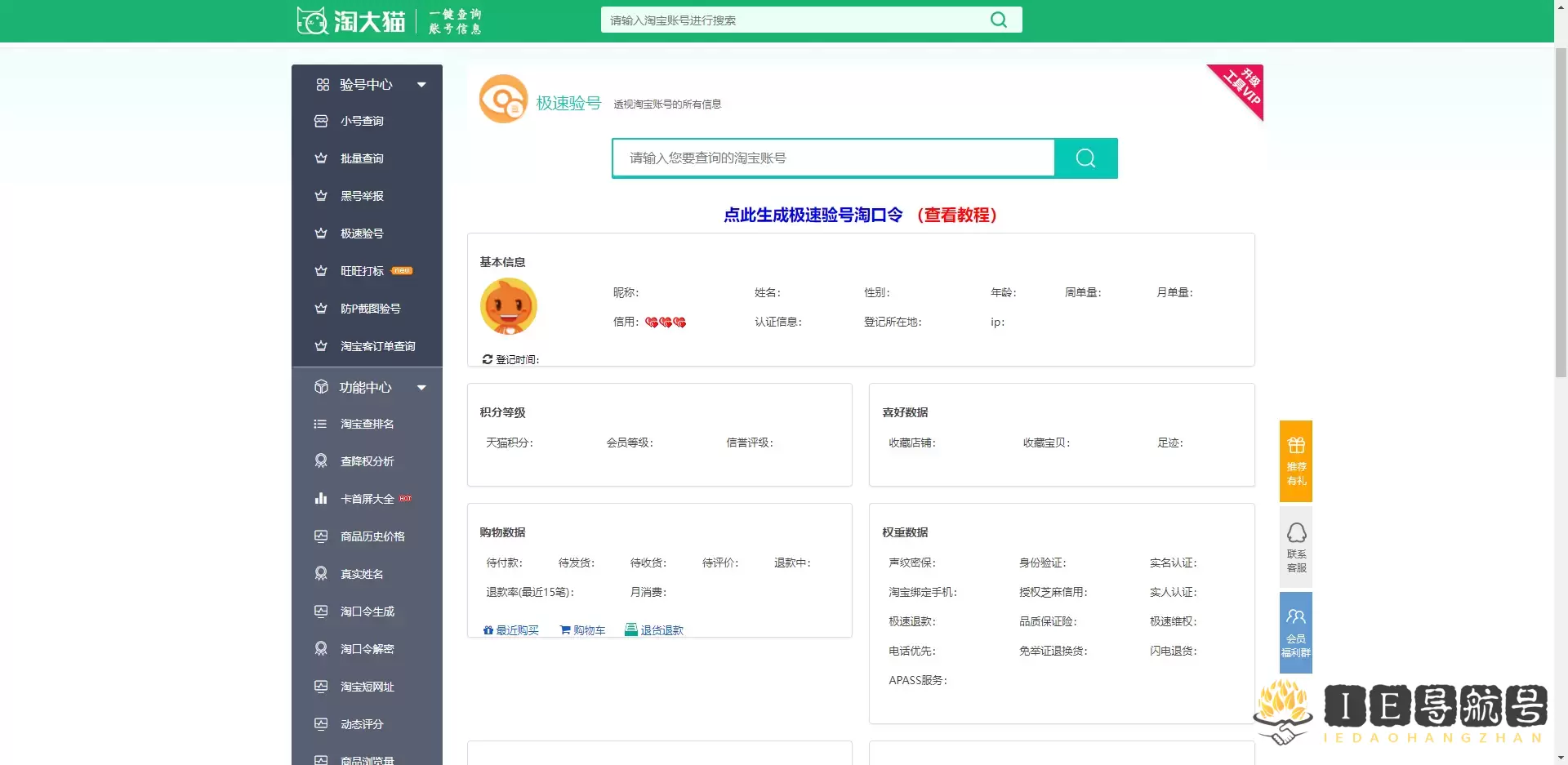Click the 登记所在地 label

(893, 322)
